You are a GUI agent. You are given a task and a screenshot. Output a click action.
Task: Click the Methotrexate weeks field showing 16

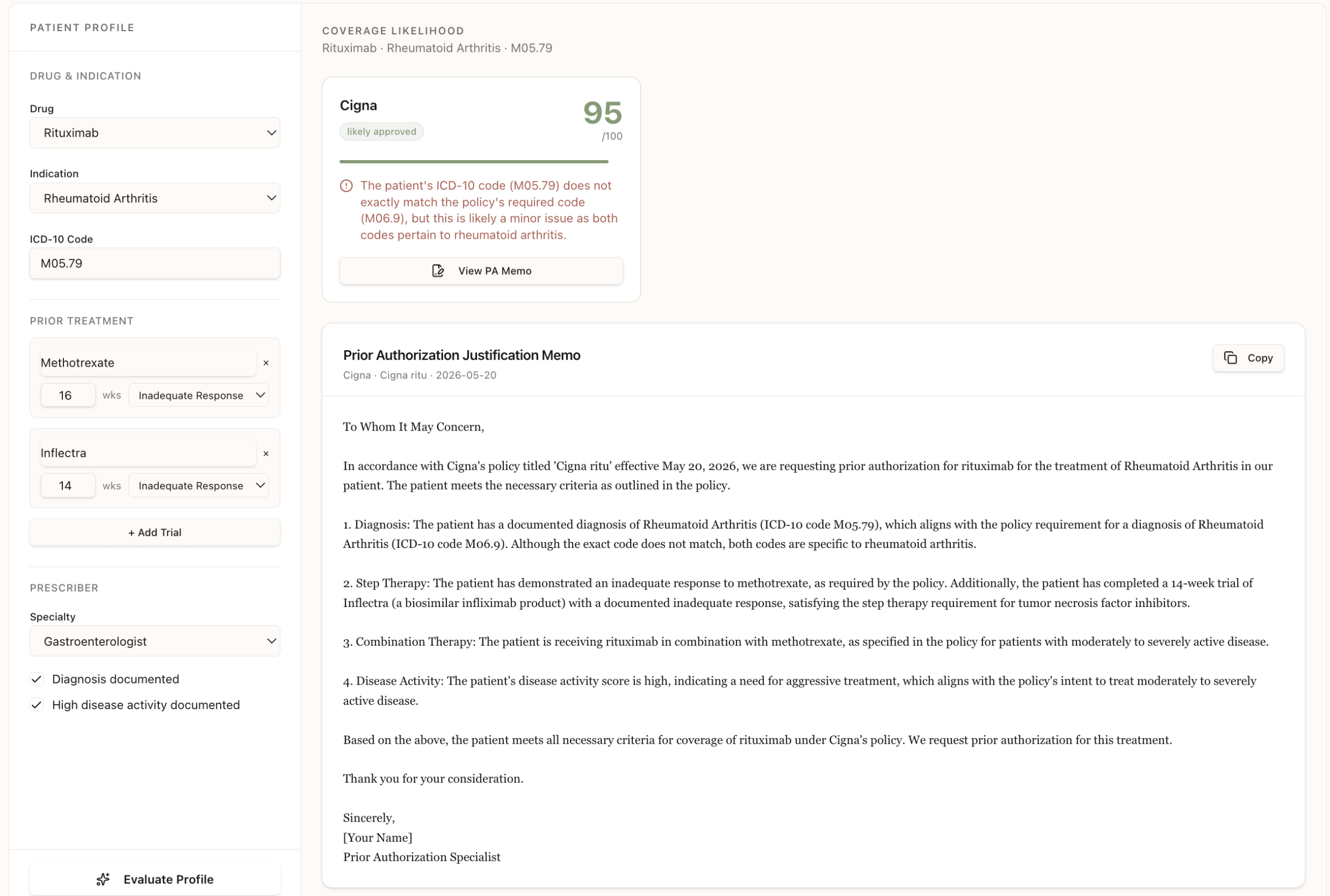pos(67,396)
